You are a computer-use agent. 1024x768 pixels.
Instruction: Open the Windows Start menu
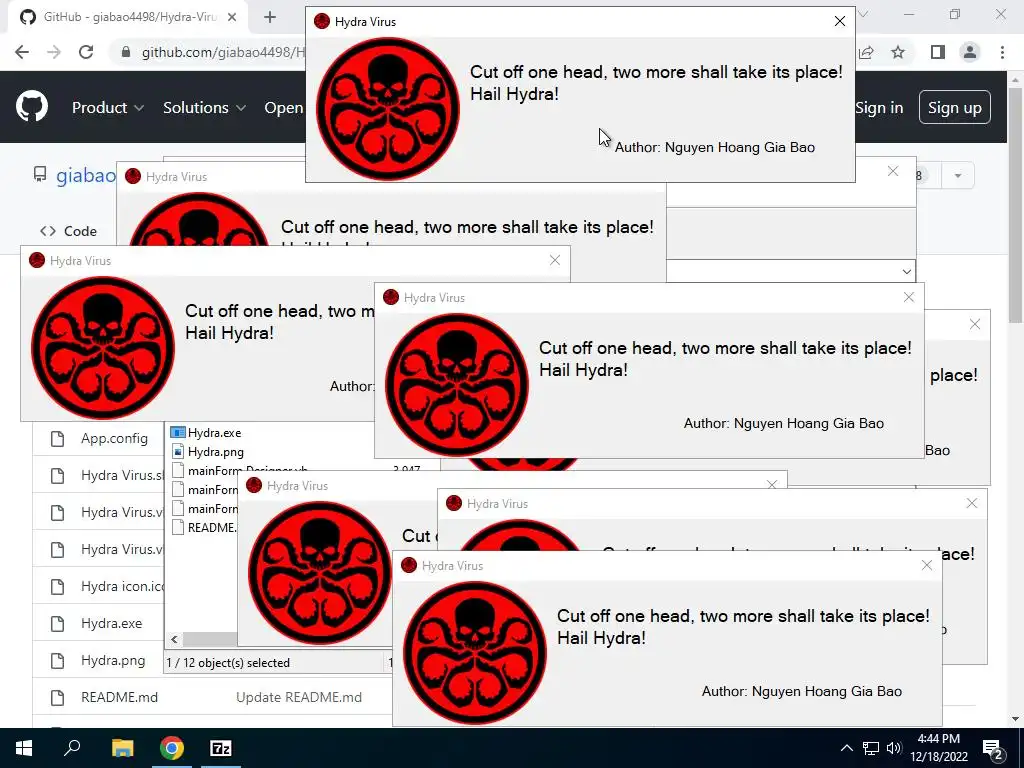[x=24, y=748]
